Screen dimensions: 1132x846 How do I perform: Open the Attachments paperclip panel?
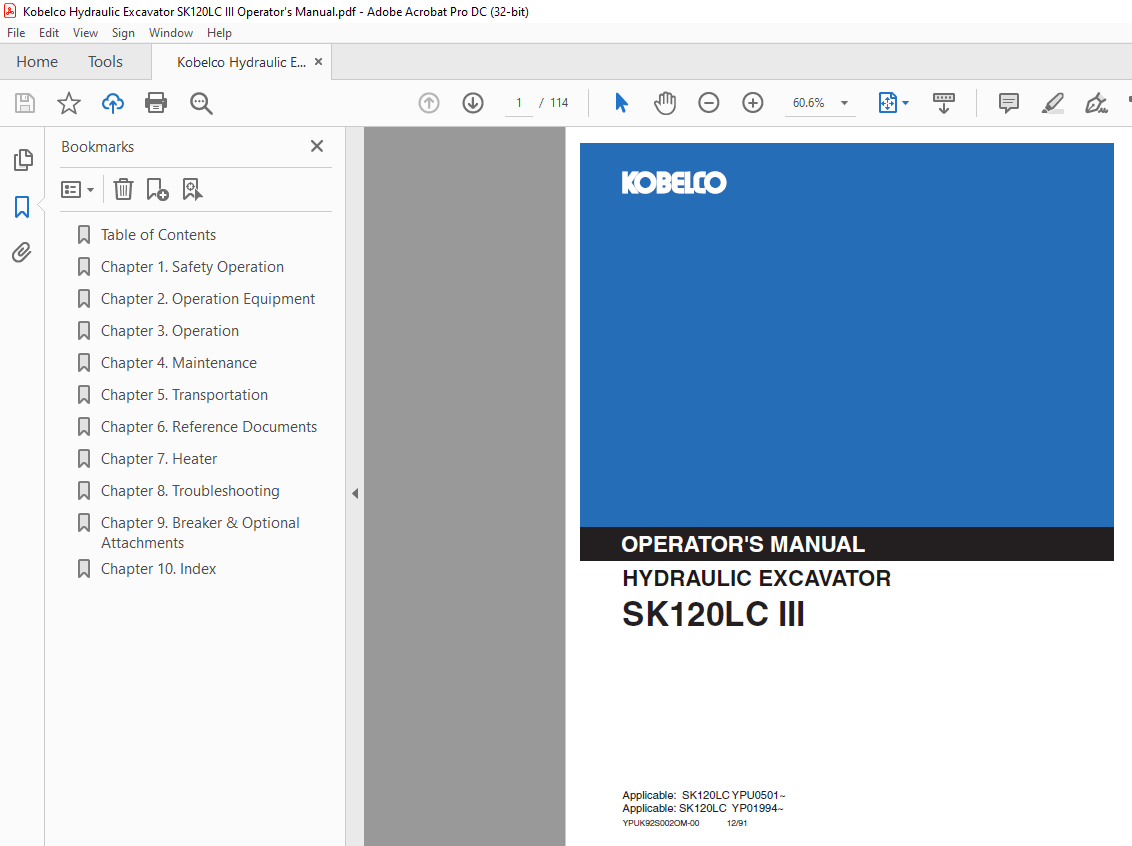[x=22, y=253]
